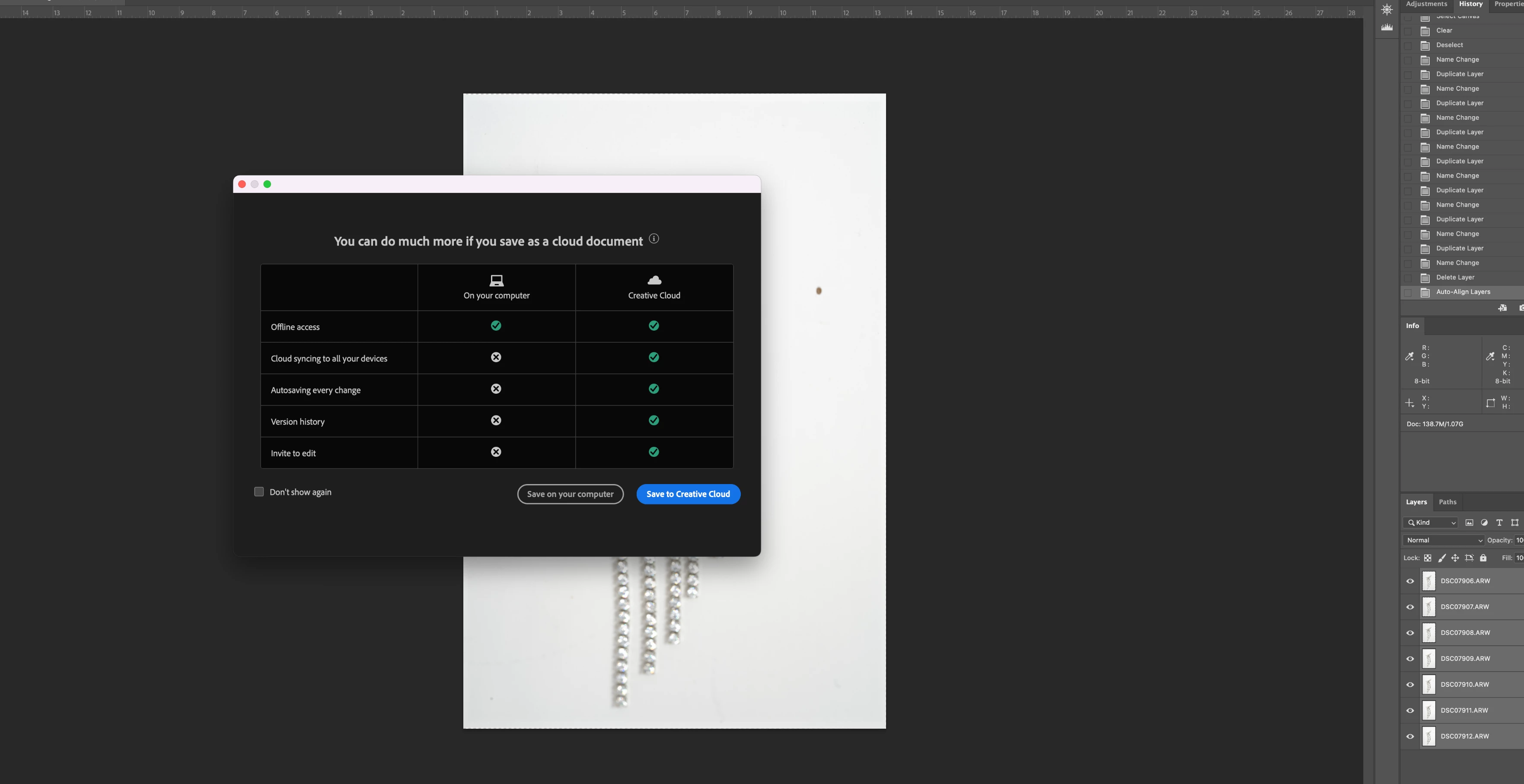The height and width of the screenshot is (784, 1524).
Task: Open the Normal blend mode dropdown
Action: point(1444,540)
